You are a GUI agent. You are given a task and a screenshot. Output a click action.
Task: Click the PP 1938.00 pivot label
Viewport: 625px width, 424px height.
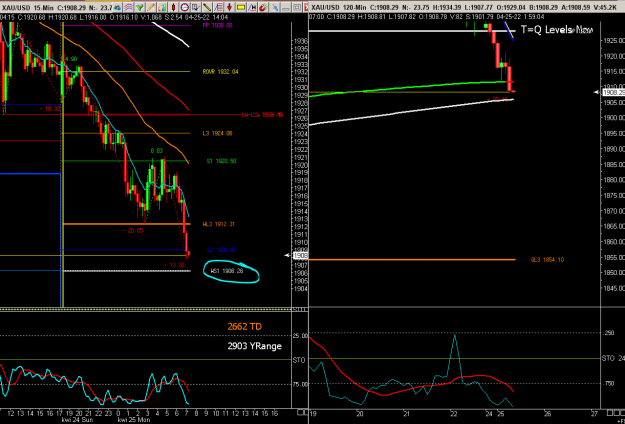tap(217, 26)
